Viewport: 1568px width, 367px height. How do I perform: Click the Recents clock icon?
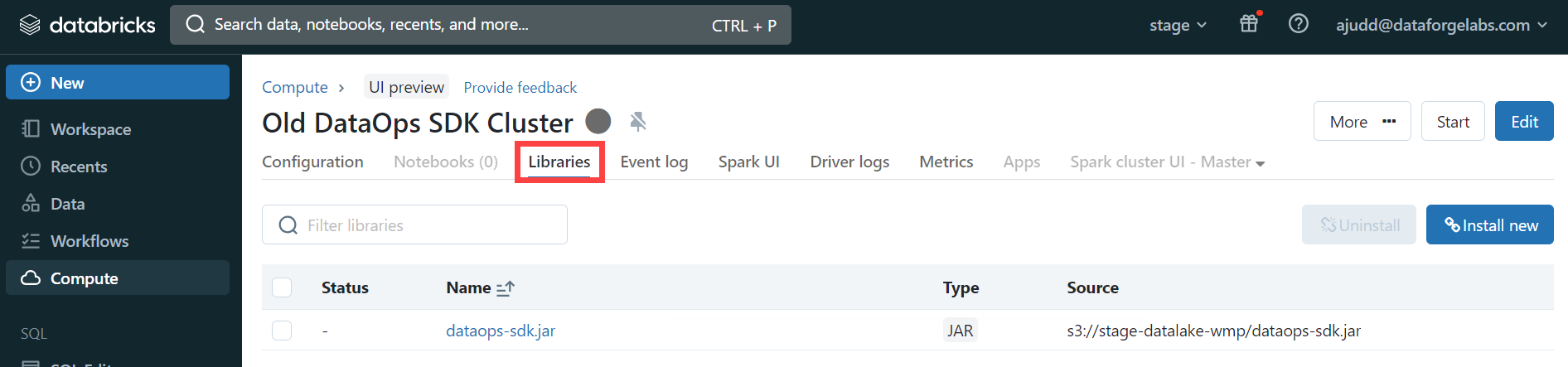pos(31,166)
